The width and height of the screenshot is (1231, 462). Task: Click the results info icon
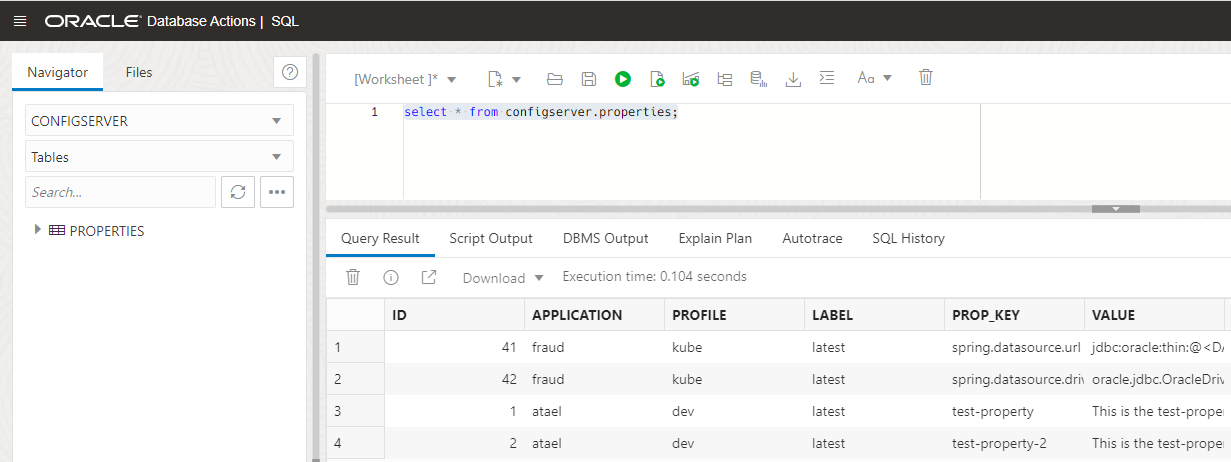click(x=391, y=277)
